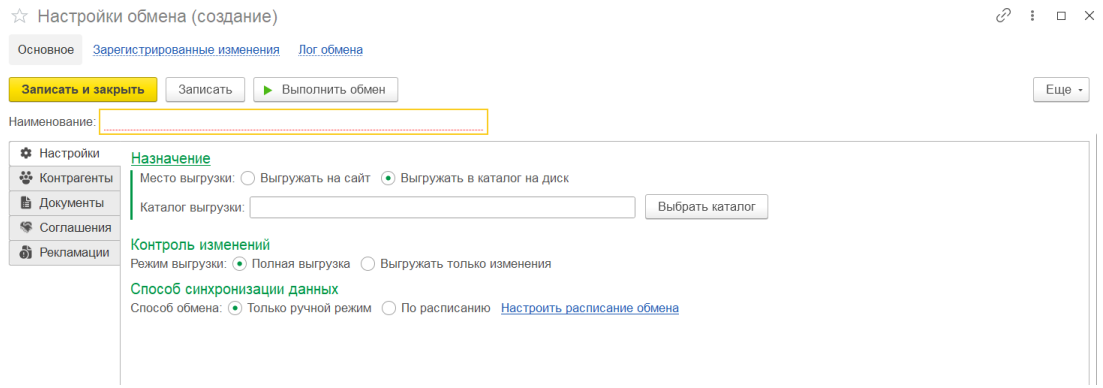The height and width of the screenshot is (388, 1103).
Task: Click 'Записать и закрыть' button
Action: pyautogui.click(x=83, y=90)
